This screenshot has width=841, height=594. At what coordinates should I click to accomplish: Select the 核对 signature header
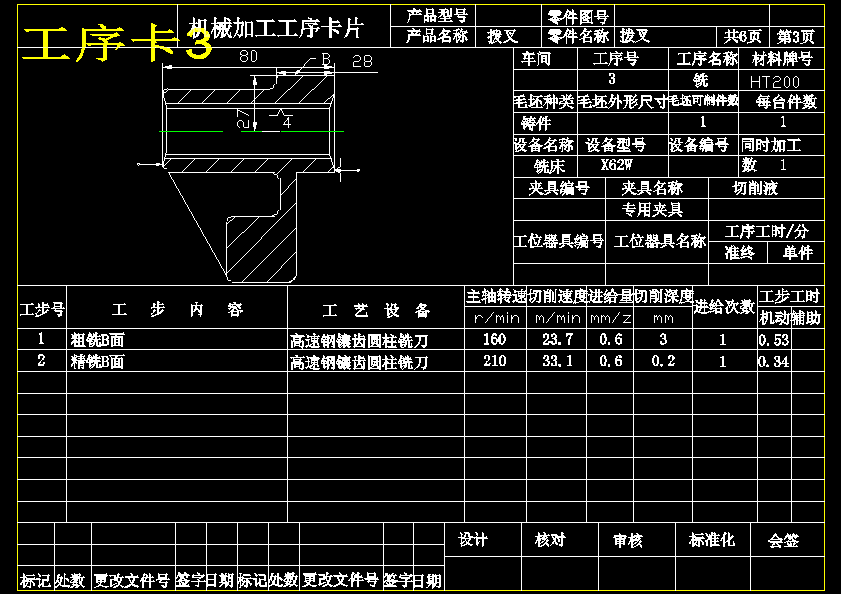pyautogui.click(x=550, y=540)
